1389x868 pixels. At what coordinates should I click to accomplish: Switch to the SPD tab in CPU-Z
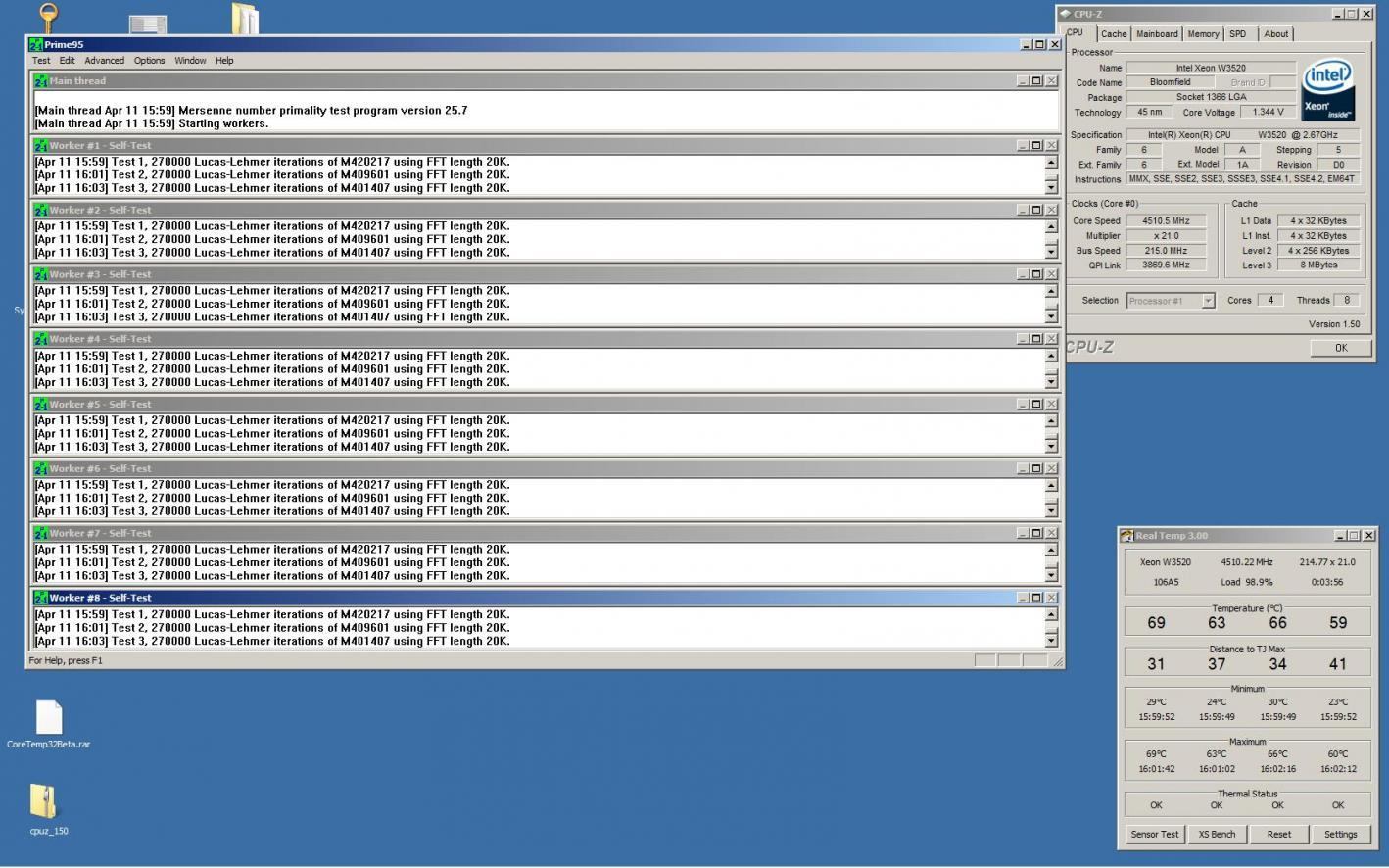1238,34
